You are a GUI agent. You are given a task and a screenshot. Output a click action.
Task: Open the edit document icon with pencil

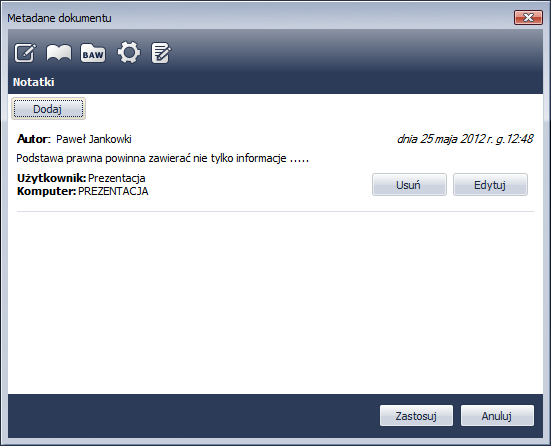point(25,53)
